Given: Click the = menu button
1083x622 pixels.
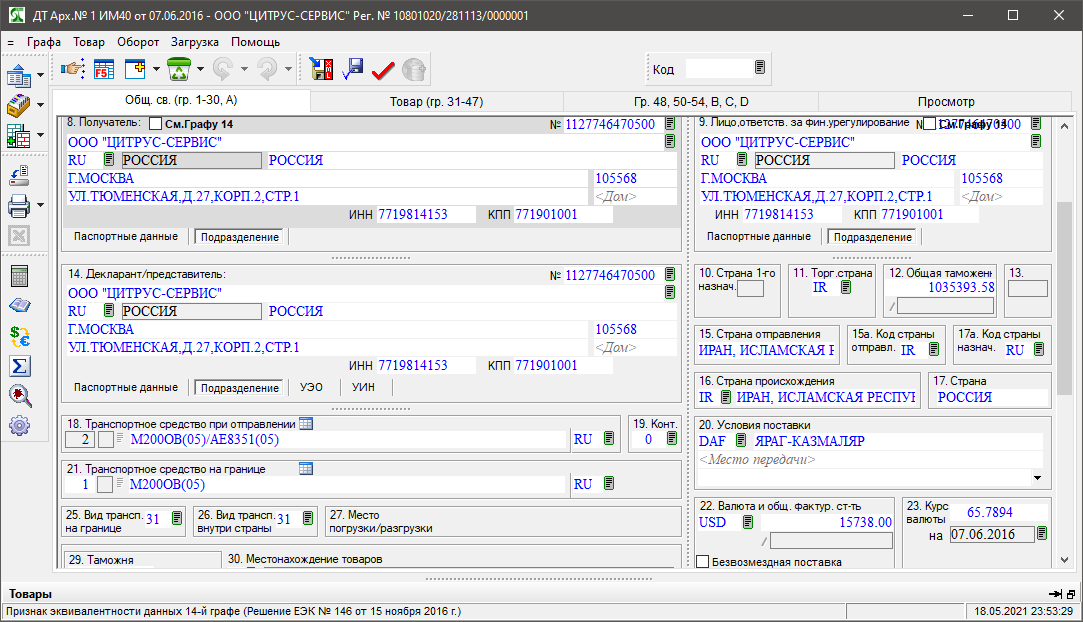Looking at the screenshot, I should [x=10, y=42].
